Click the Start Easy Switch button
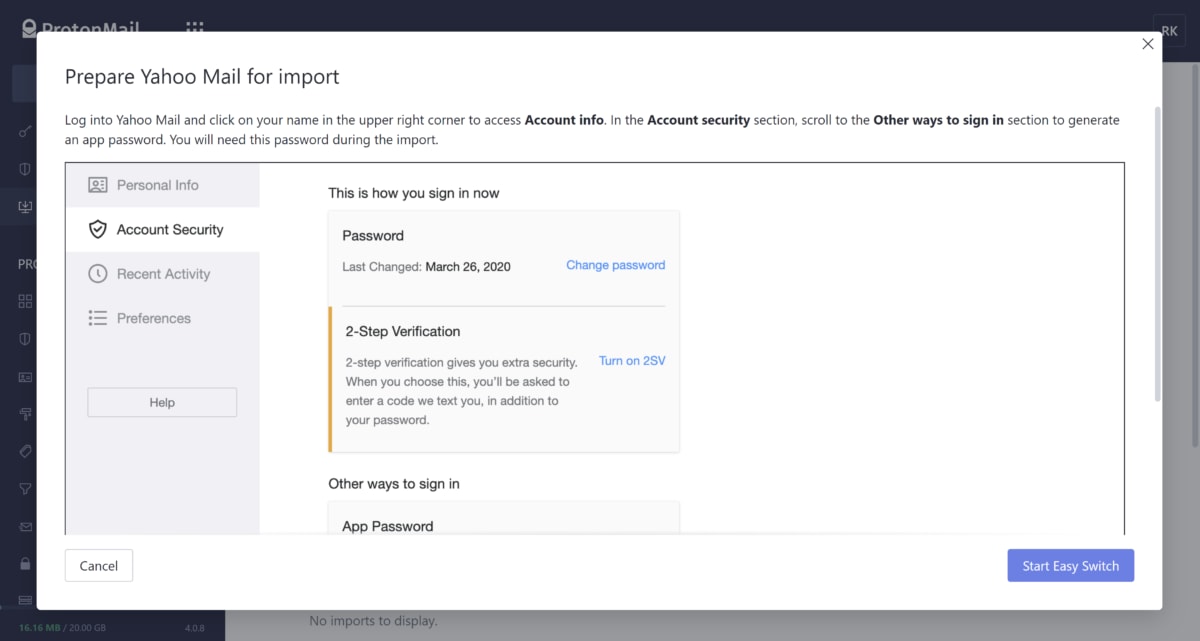 pyautogui.click(x=1071, y=565)
